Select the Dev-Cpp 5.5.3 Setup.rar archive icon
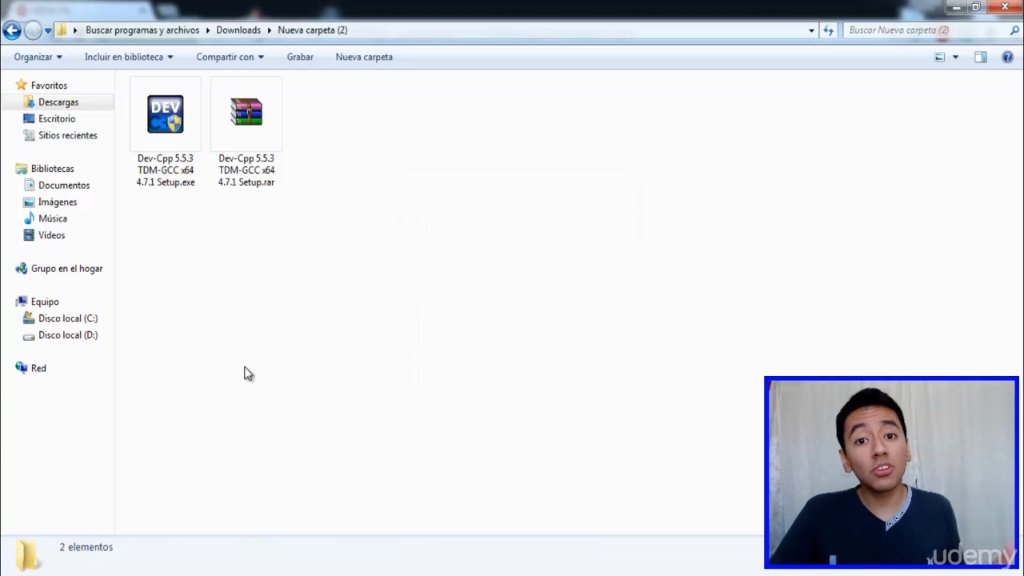Viewport: 1024px width, 576px height. tap(246, 112)
